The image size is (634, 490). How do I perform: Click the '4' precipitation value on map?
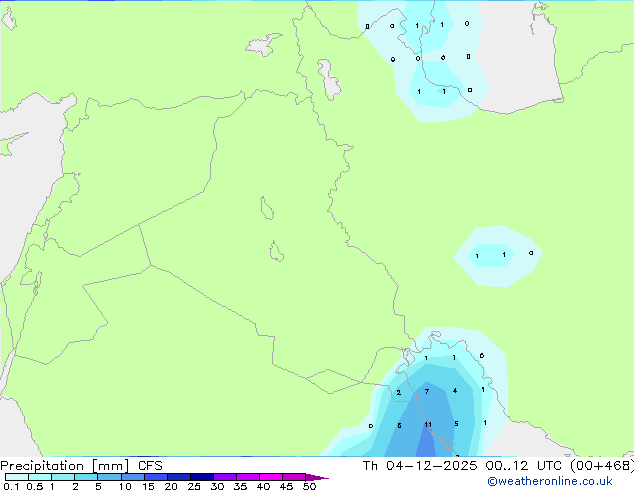click(x=455, y=391)
